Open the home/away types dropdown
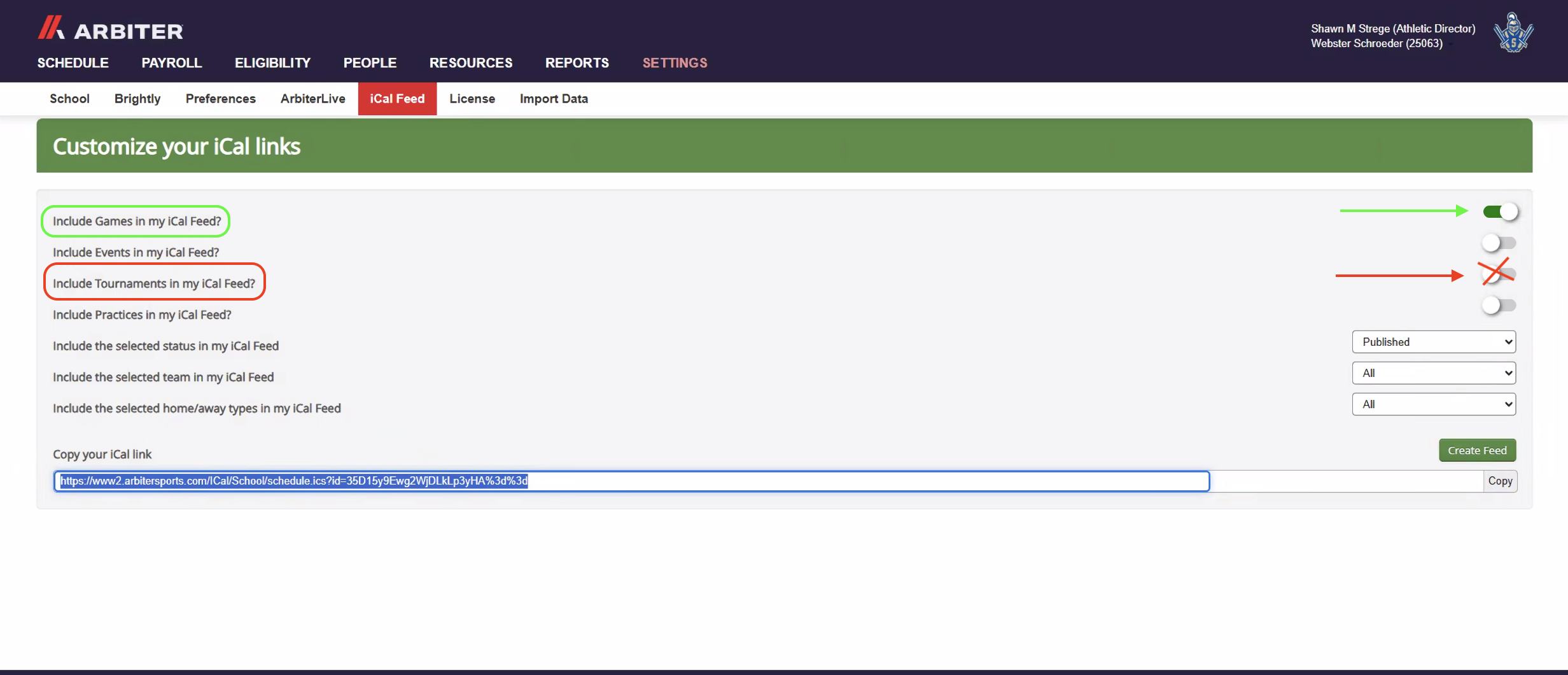Viewport: 1568px width, 675px height. 1434,404
